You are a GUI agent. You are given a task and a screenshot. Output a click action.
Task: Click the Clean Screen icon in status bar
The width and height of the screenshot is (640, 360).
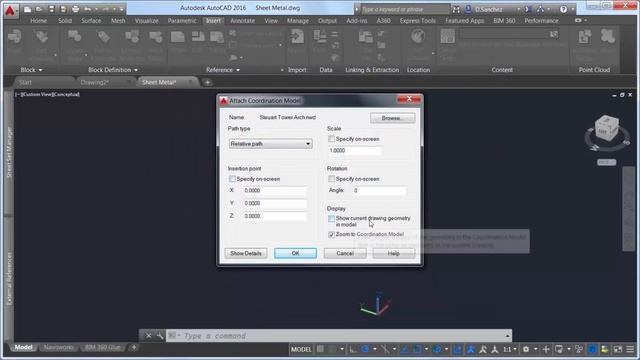[618, 349]
